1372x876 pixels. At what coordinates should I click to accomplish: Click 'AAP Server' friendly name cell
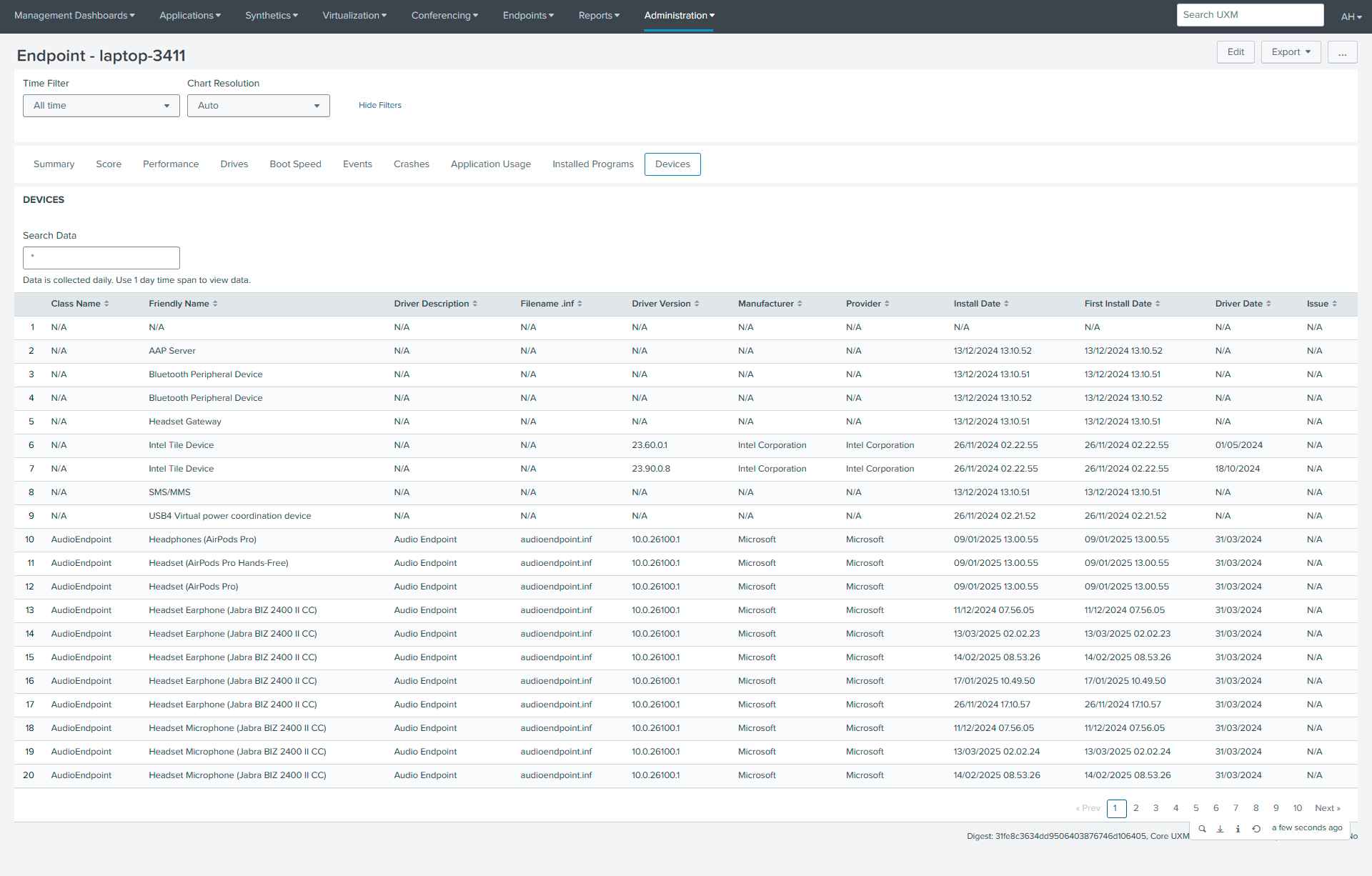[x=172, y=351]
